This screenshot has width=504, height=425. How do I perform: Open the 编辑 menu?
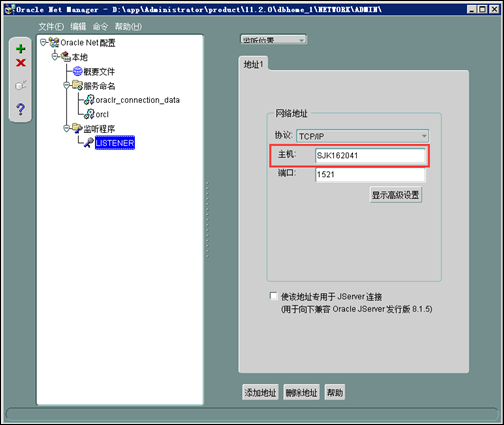pyautogui.click(x=78, y=26)
